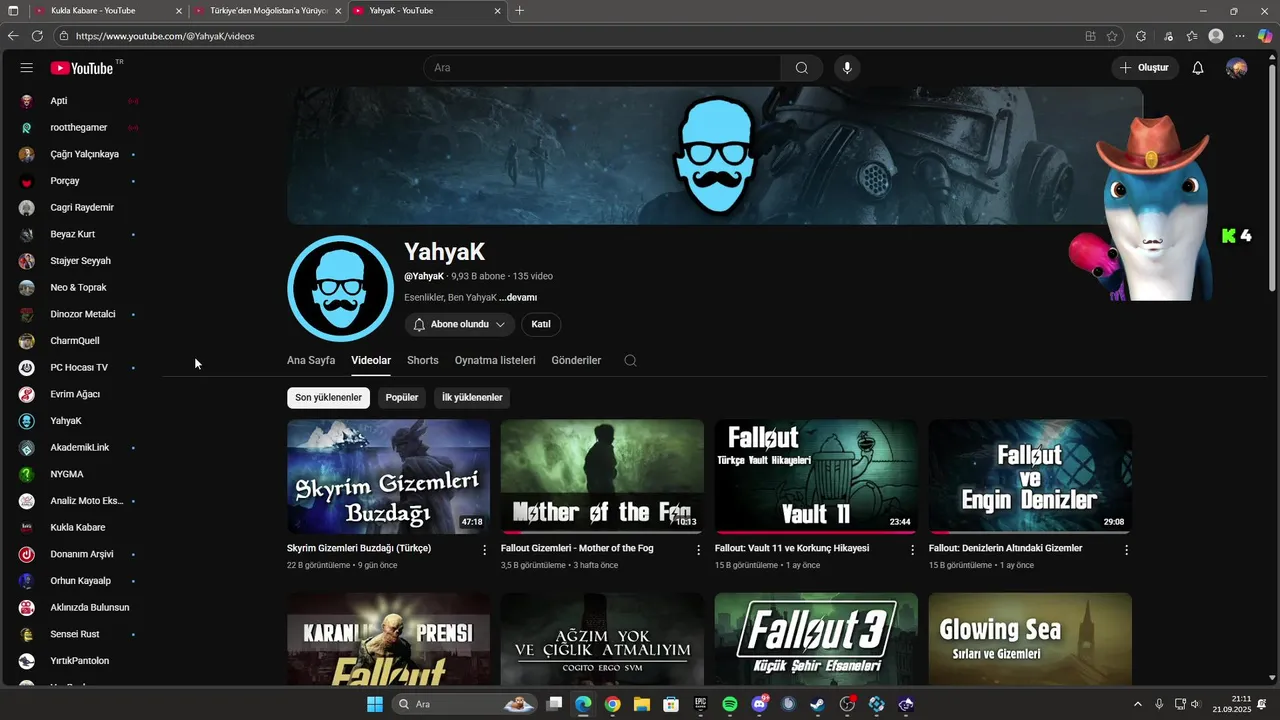The image size is (1280, 720).
Task: Click the Katıl join button
Action: [x=541, y=324]
